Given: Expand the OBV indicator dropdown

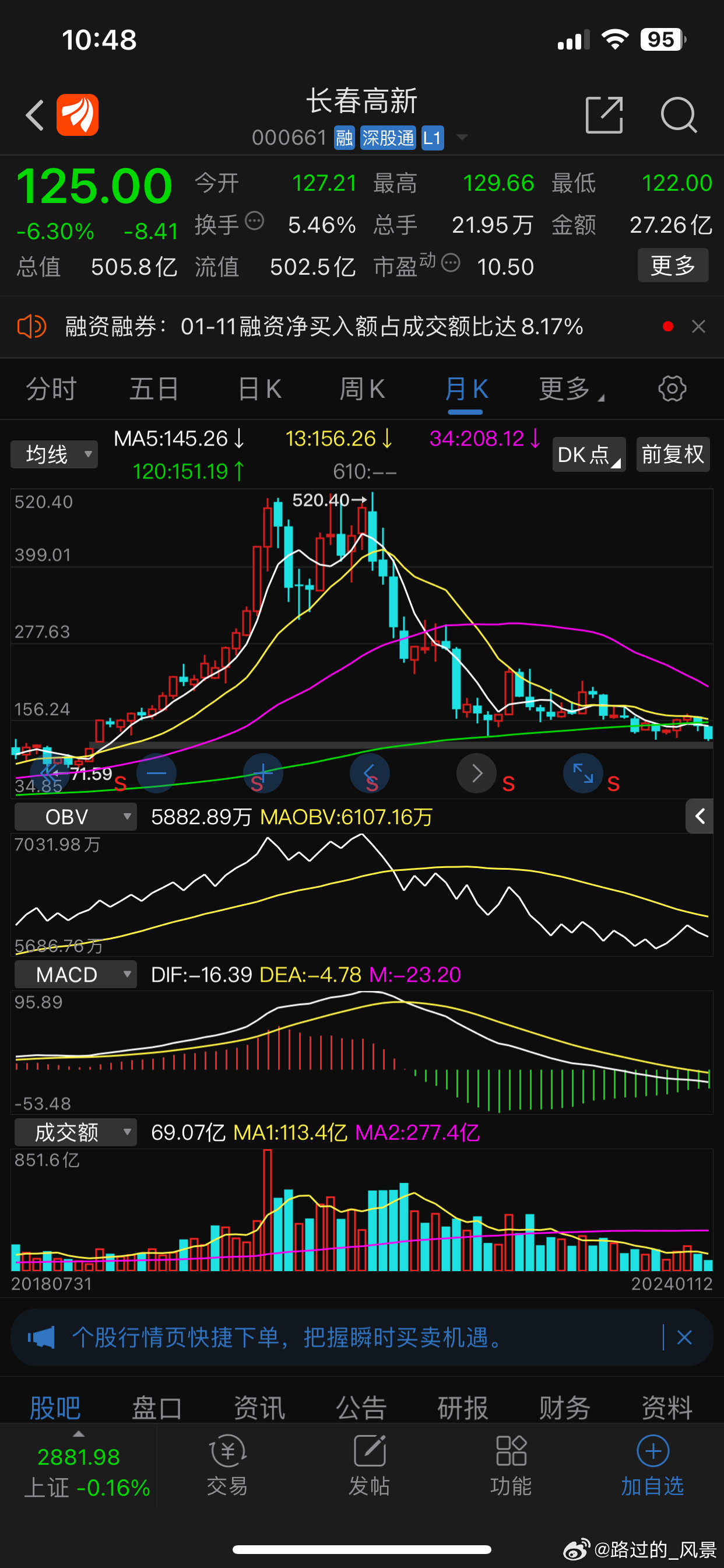Looking at the screenshot, I should [75, 817].
